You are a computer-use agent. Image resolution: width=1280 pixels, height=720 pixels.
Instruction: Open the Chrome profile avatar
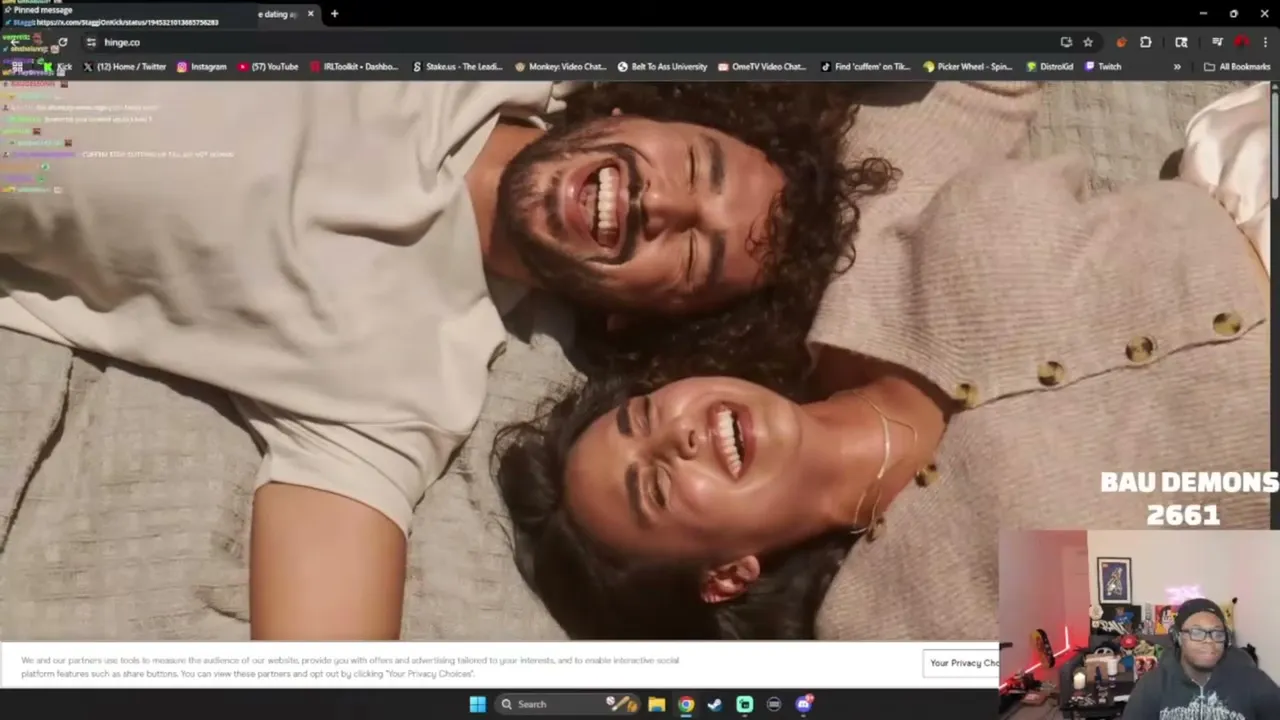[x=1241, y=42]
